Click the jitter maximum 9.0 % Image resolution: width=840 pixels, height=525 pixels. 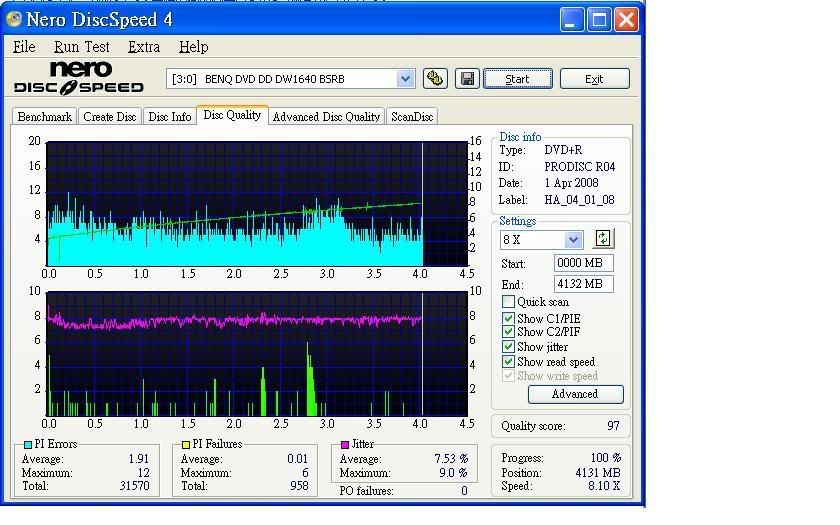453,473
